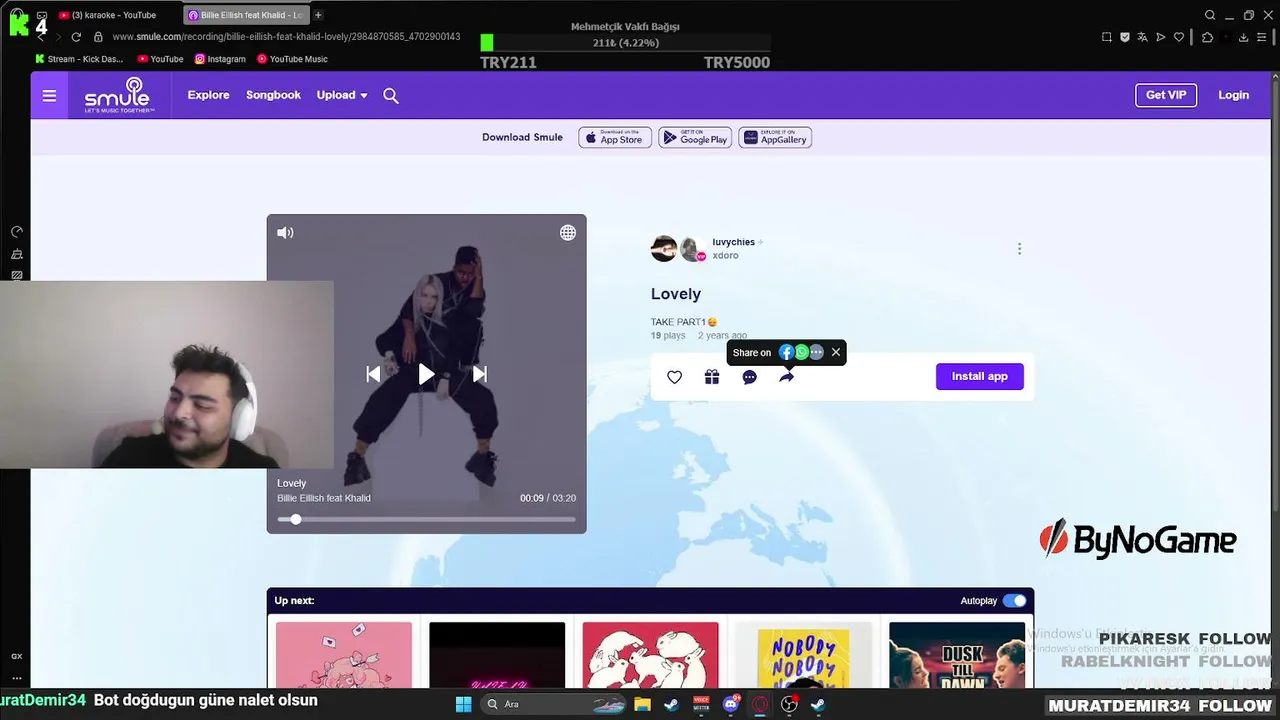Close the Share on popup

coord(836,352)
